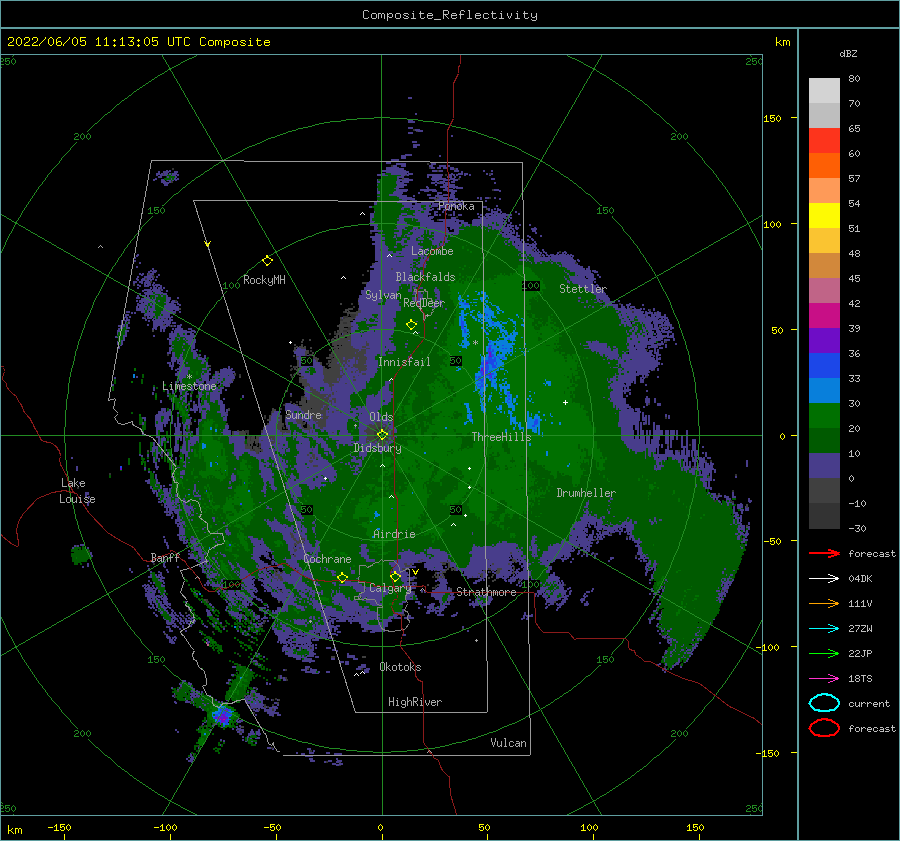Click the RedDeer city label

(x=424, y=303)
